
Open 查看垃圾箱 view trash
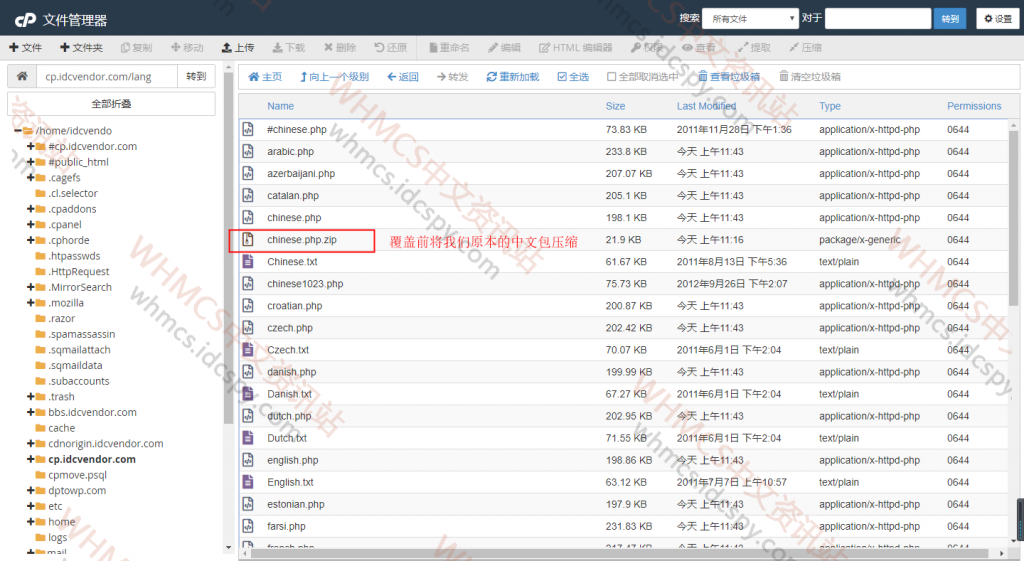tap(729, 77)
